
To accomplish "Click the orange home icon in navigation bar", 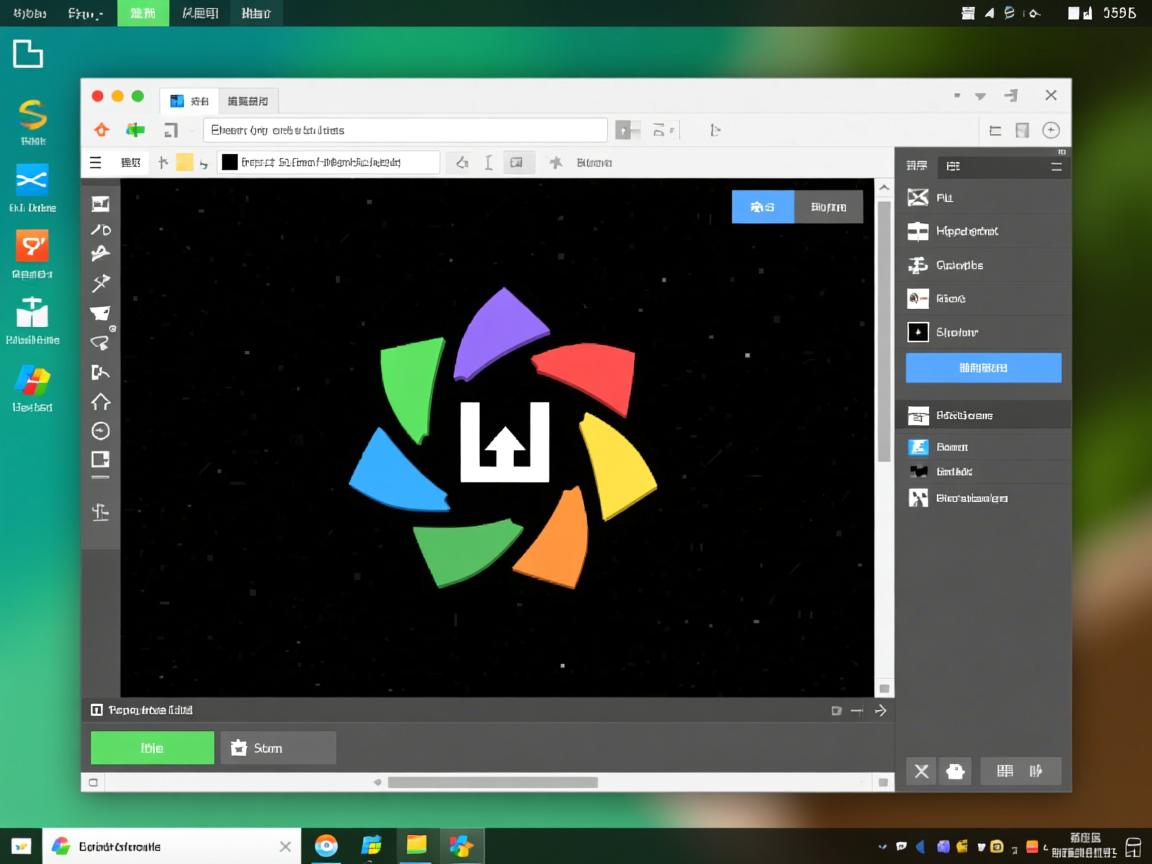I will [x=101, y=130].
